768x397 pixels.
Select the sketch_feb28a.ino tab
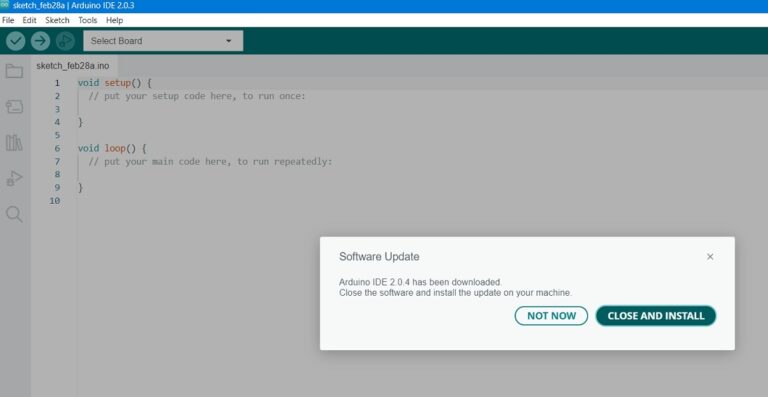click(73, 66)
